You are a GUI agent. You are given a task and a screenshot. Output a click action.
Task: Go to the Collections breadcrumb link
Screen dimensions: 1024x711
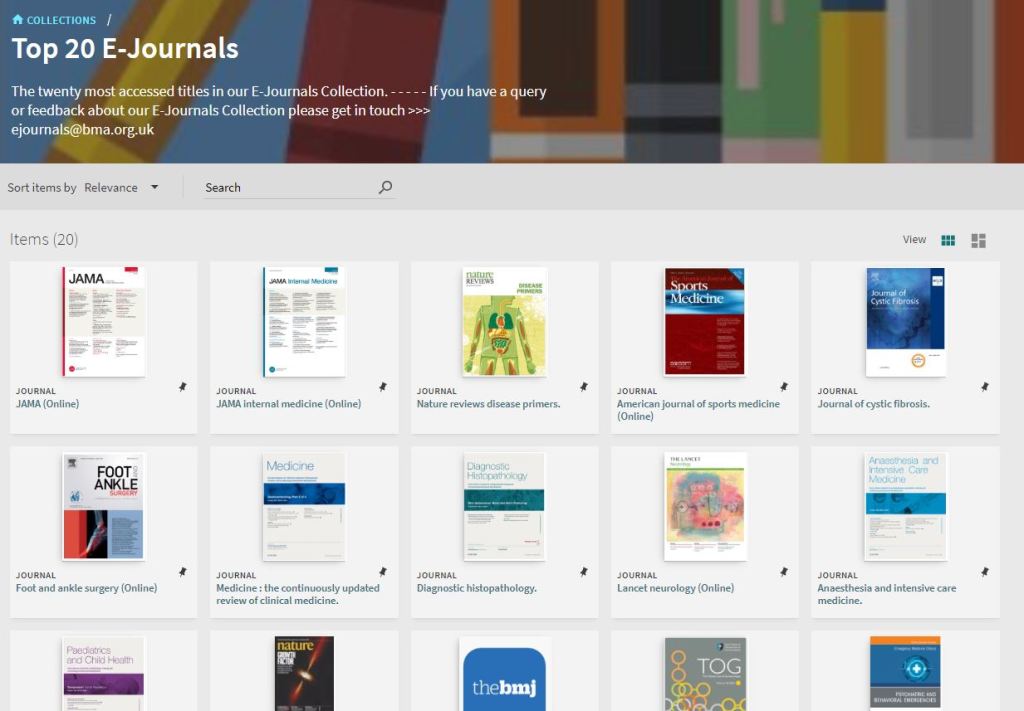(x=61, y=20)
